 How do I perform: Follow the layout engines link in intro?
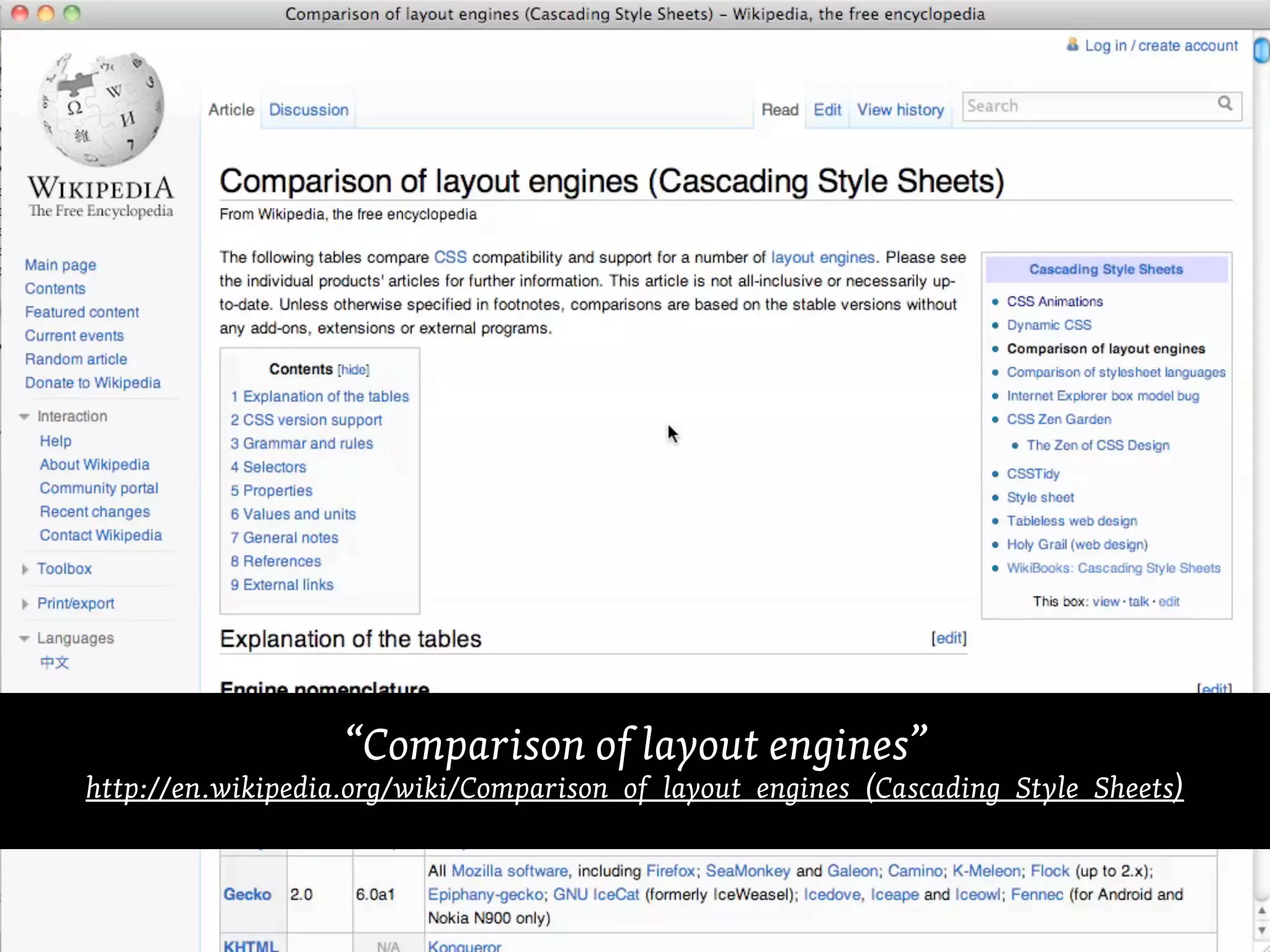(x=822, y=257)
